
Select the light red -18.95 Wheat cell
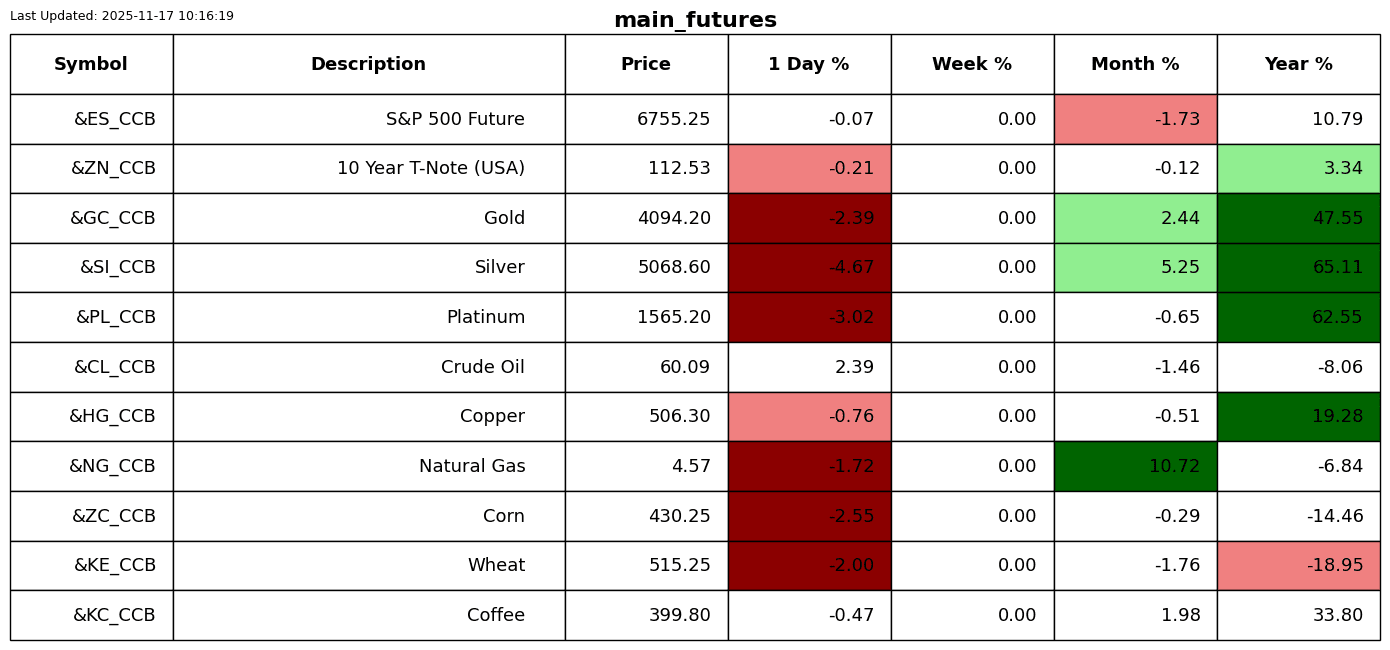click(x=1298, y=566)
